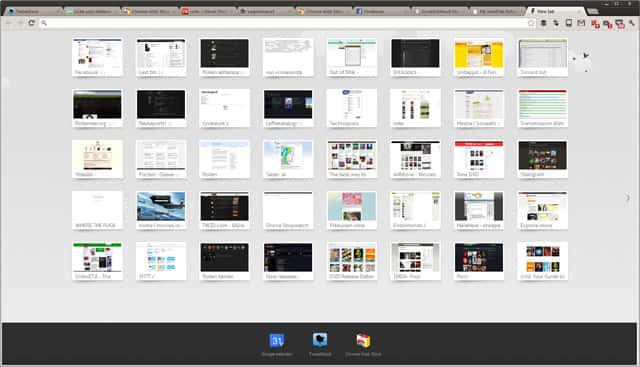
Task: Switch to the Facebook tab
Action: [x=382, y=11]
